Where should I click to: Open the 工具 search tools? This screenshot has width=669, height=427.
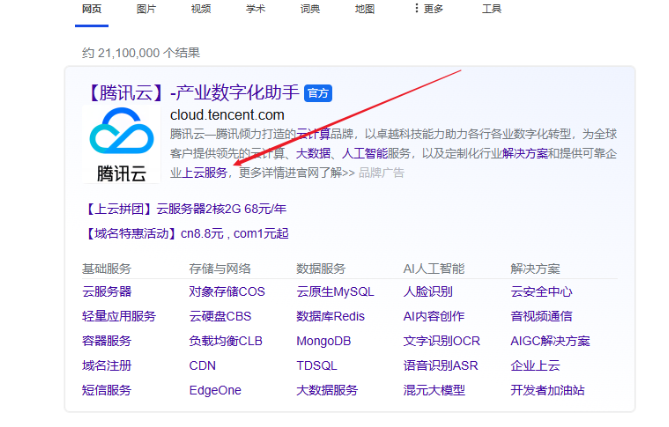pyautogui.click(x=492, y=9)
